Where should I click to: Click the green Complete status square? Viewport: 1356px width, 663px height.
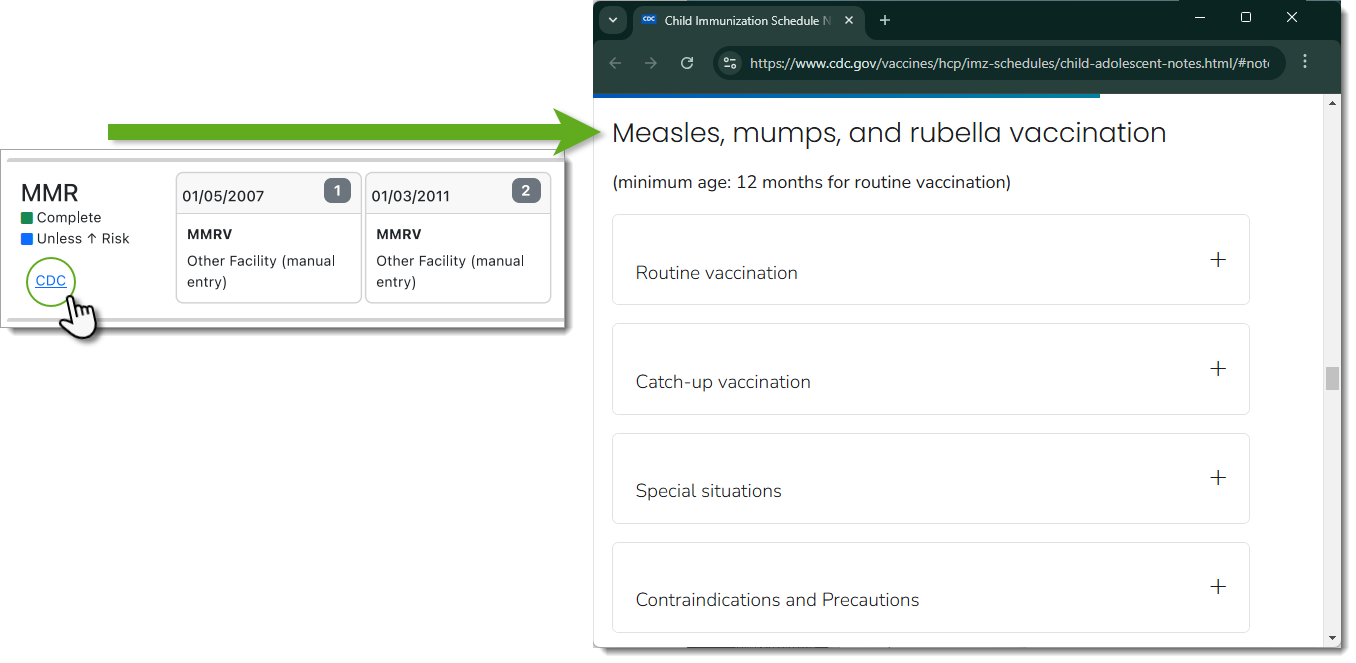click(27, 218)
